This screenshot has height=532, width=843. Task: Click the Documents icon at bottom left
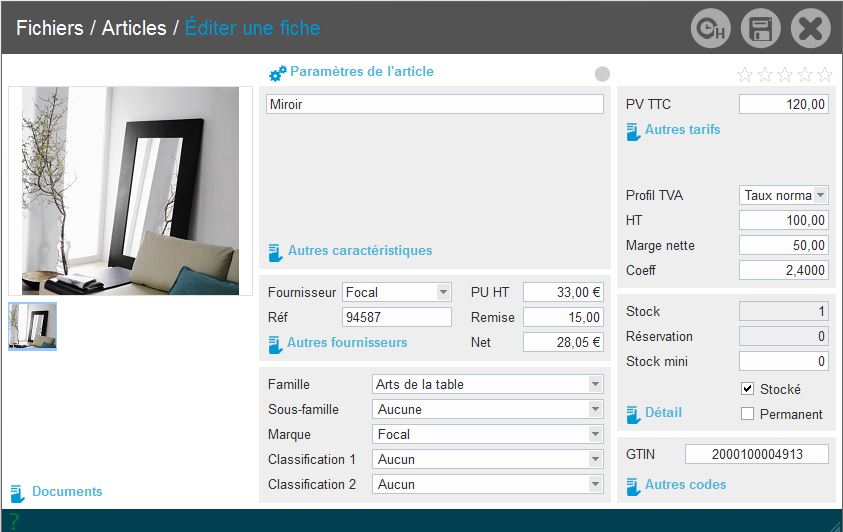click(x=17, y=492)
